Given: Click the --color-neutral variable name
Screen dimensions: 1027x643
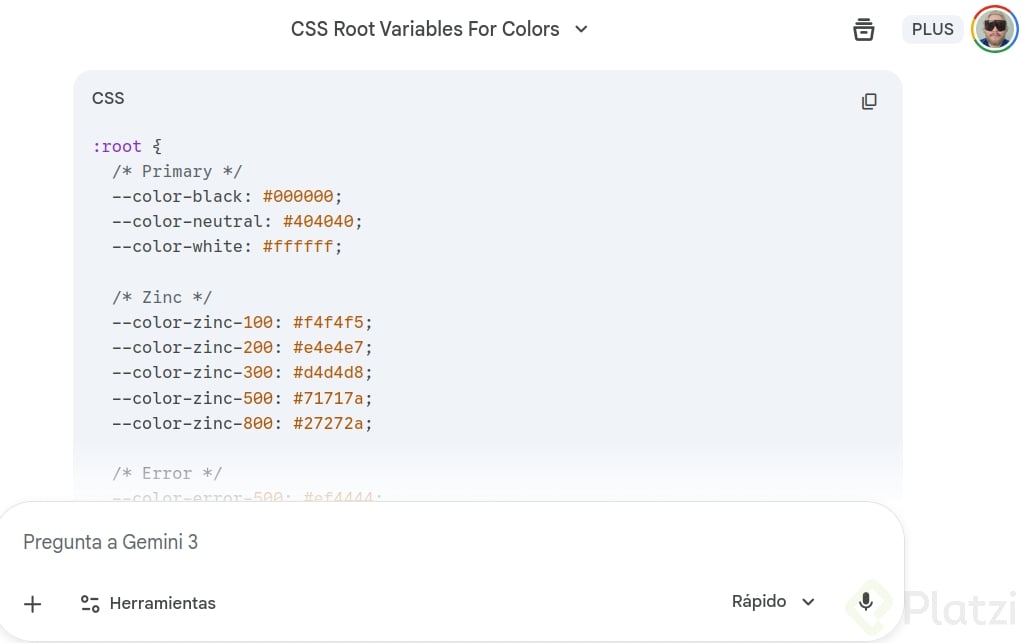Looking at the screenshot, I should coord(191,221).
